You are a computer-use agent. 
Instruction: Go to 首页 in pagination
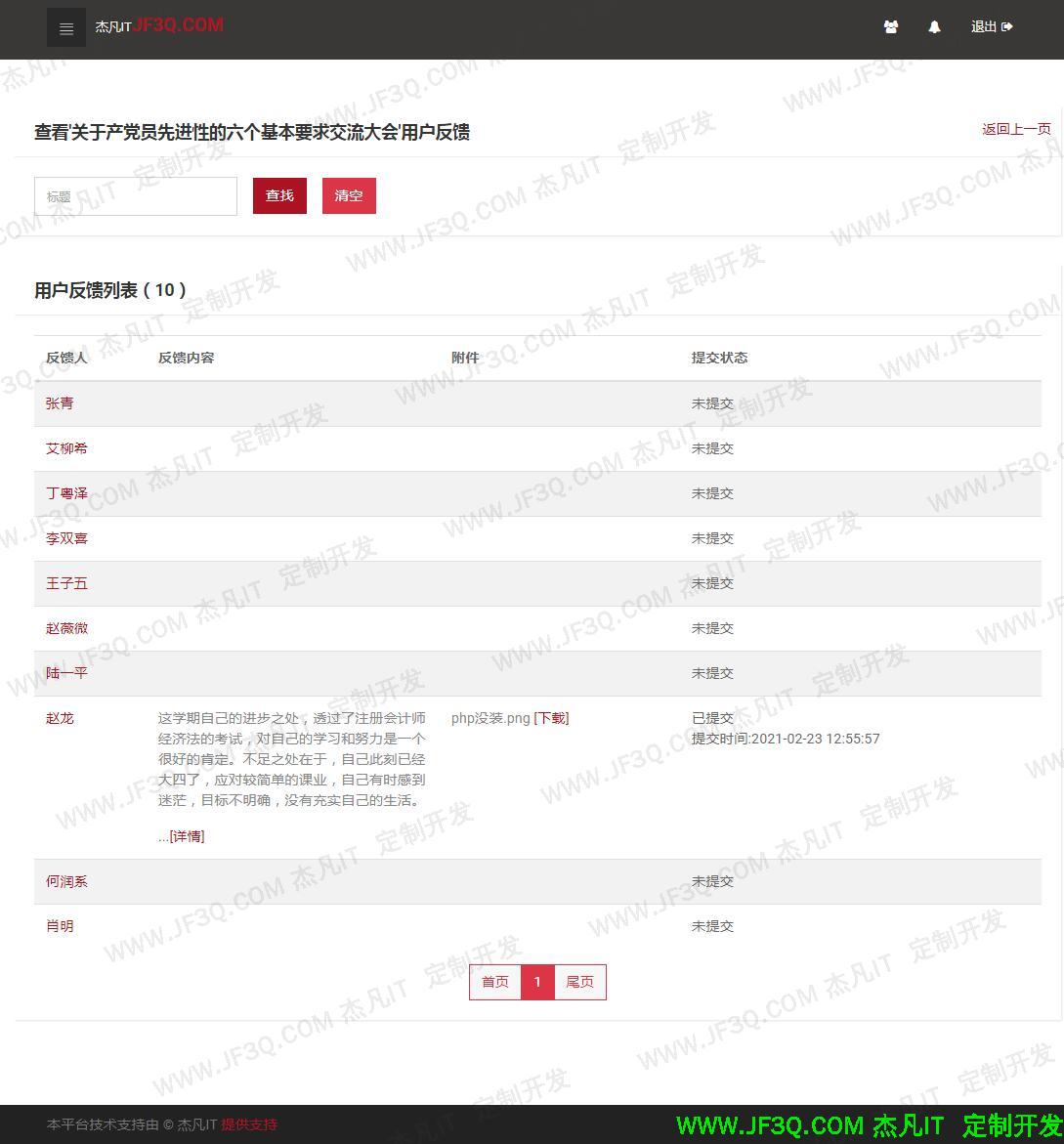coord(495,982)
